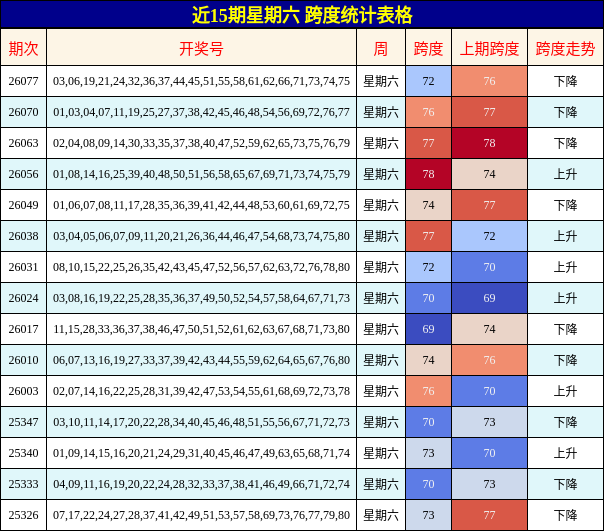Click winning numbers of issue 26024

coord(201,298)
